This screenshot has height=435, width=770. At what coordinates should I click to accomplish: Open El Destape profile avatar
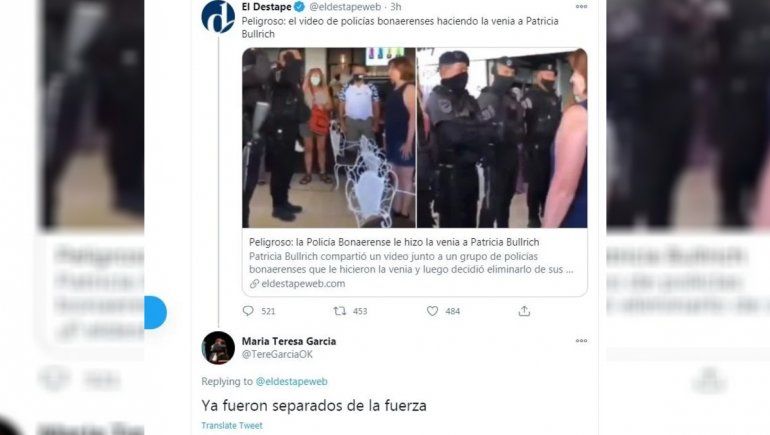click(218, 16)
